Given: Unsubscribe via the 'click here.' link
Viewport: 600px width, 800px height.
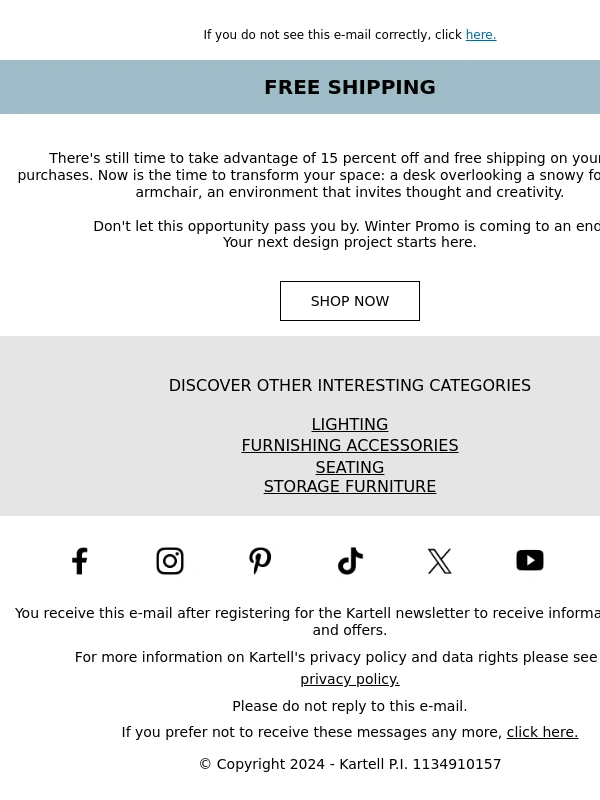Looking at the screenshot, I should (x=542, y=732).
